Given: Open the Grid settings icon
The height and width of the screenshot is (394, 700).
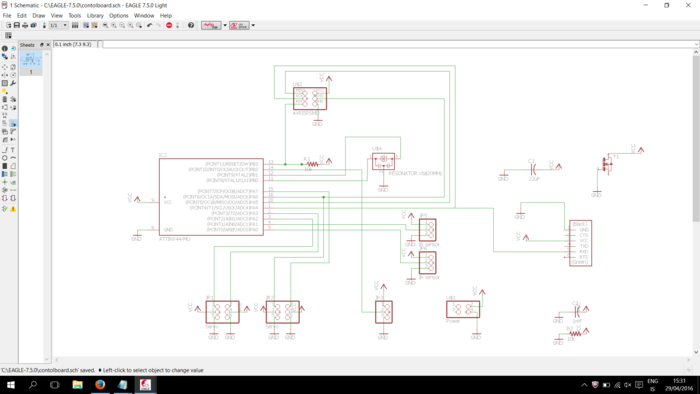Looking at the screenshot, I should (8, 35).
